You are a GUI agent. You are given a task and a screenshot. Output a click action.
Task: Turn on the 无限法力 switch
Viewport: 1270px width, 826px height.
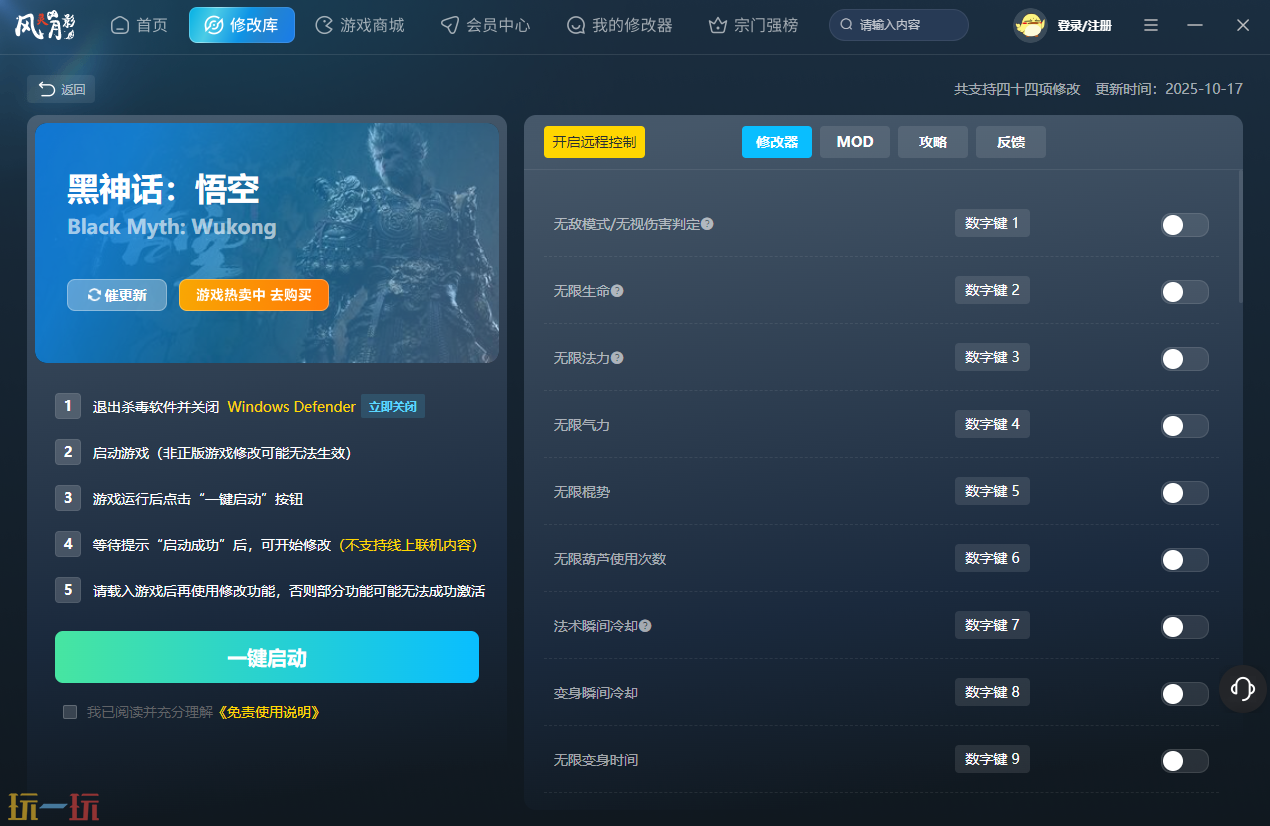[1185, 359]
